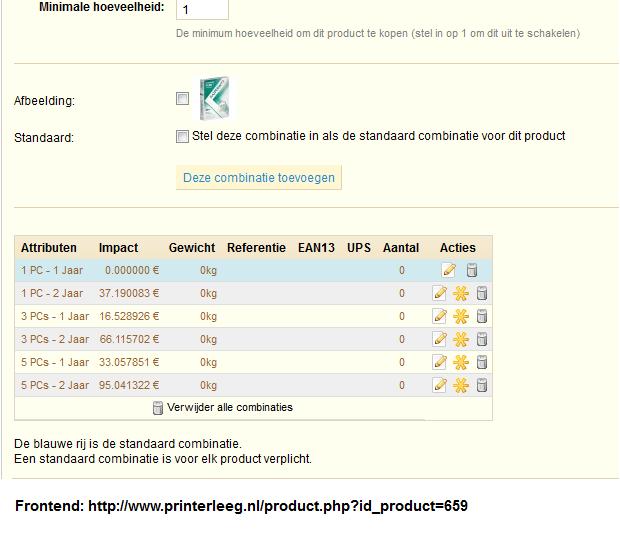Select the 1 PC - 1 Jaar row text

(52, 270)
